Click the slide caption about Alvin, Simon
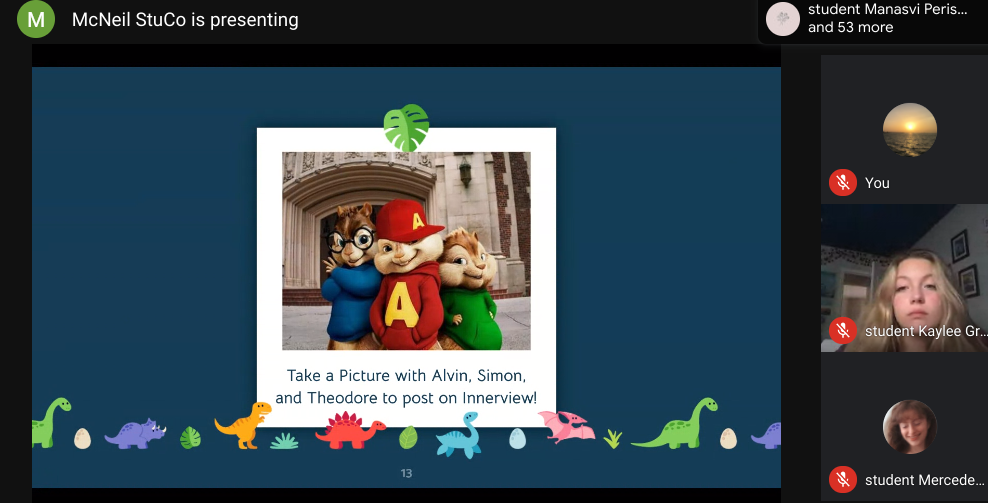This screenshot has height=503, width=988. tap(406, 386)
